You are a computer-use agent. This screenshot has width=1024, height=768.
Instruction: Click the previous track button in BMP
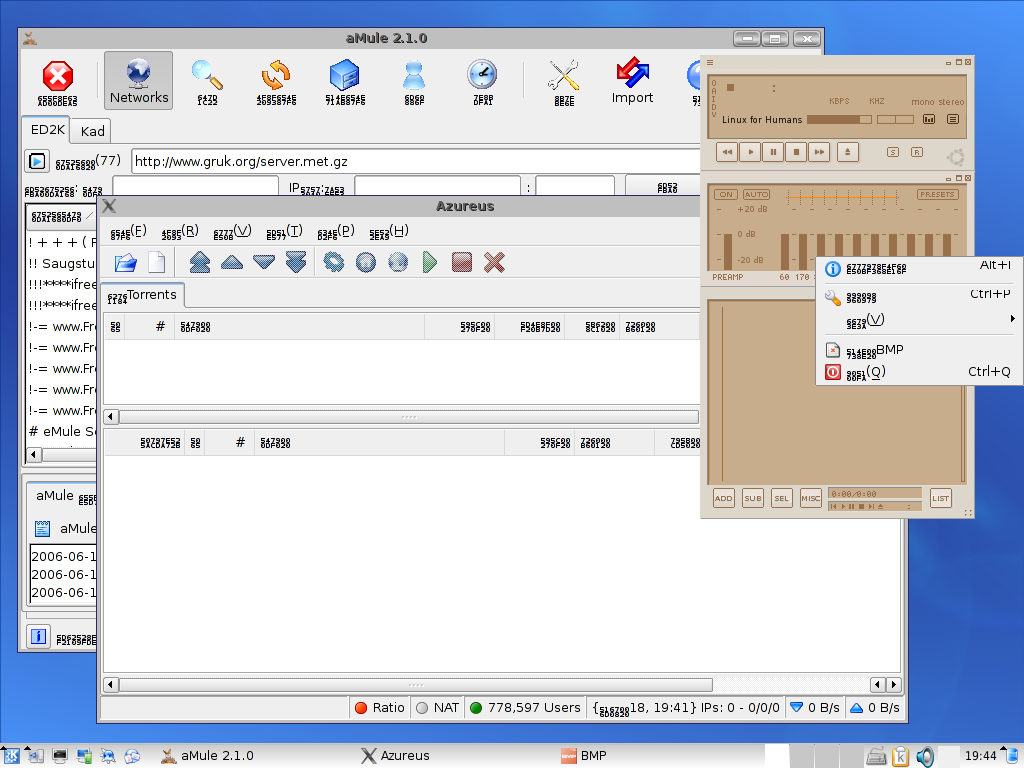[x=727, y=152]
